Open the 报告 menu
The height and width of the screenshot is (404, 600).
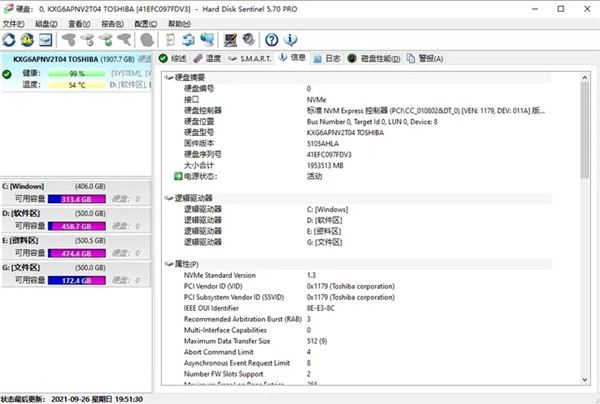pyautogui.click(x=112, y=24)
